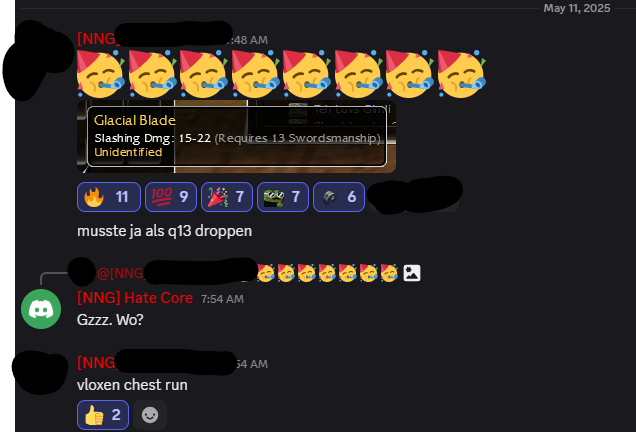Click the May 11, 2025 date divider

pos(576,8)
